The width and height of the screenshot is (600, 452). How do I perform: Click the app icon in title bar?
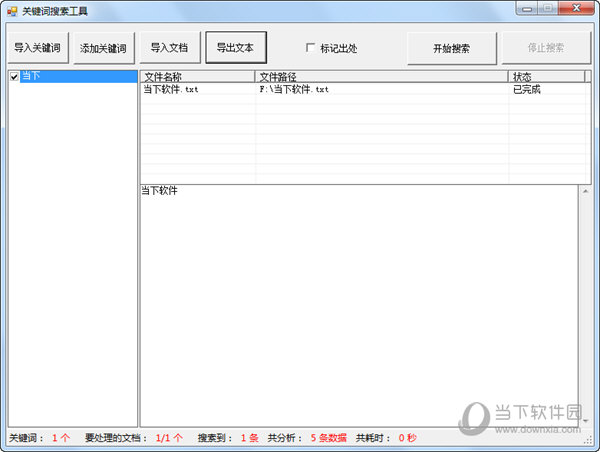pyautogui.click(x=12, y=11)
